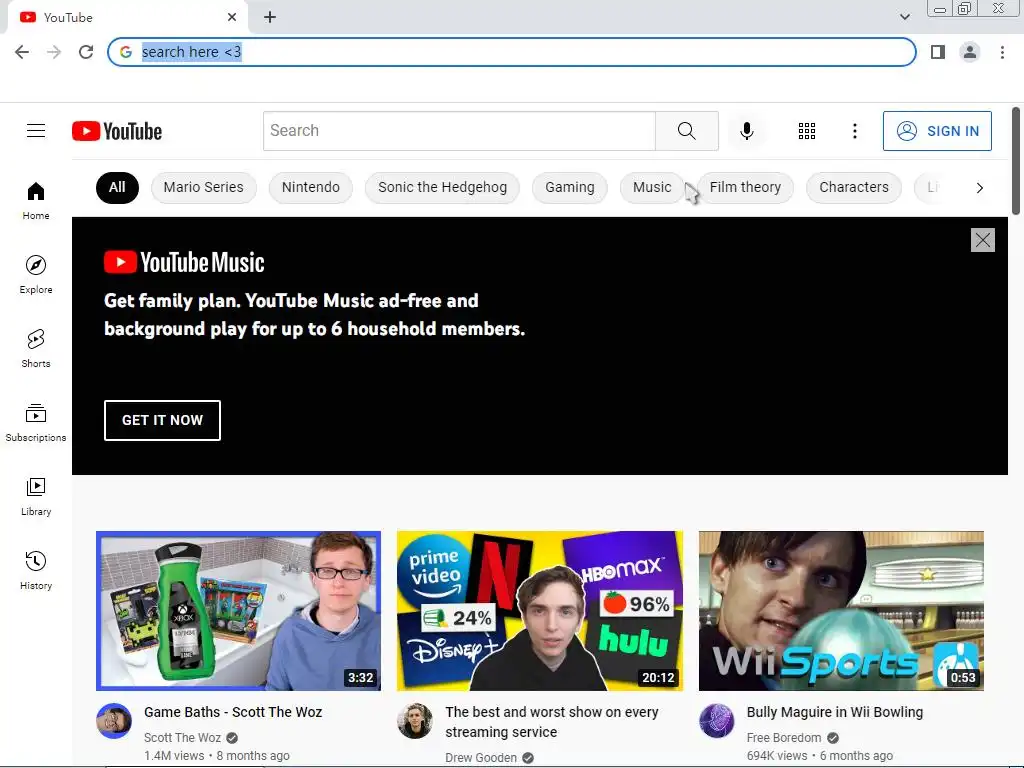The height and width of the screenshot is (768, 1024).
Task: Click Drew Gooden channel avatar
Action: coord(415,721)
